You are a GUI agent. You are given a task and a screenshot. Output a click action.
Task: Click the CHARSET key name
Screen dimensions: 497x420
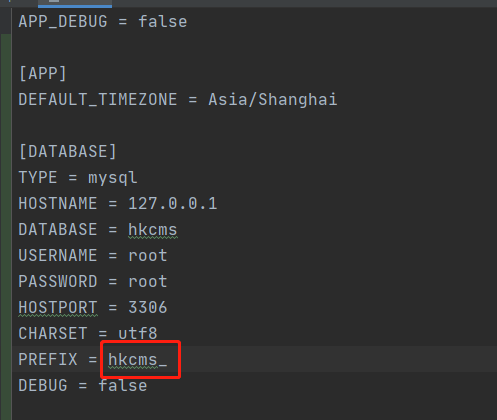click(53, 333)
